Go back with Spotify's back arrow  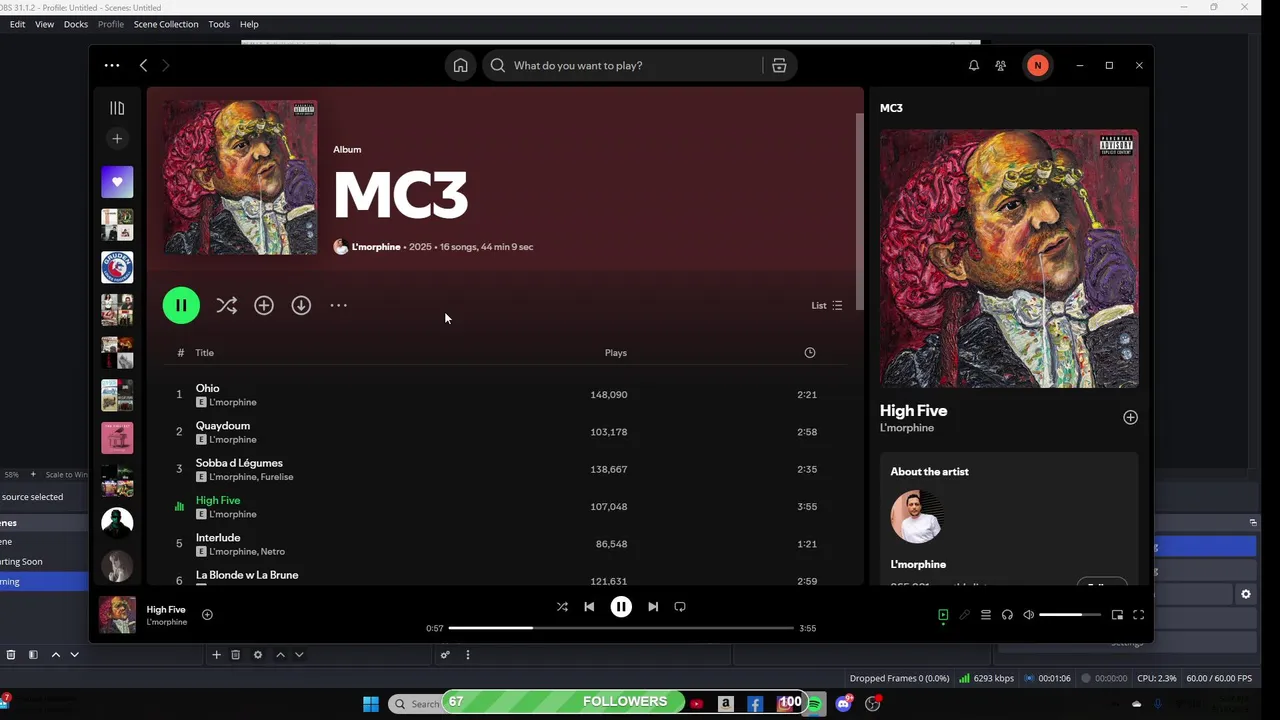(x=143, y=65)
